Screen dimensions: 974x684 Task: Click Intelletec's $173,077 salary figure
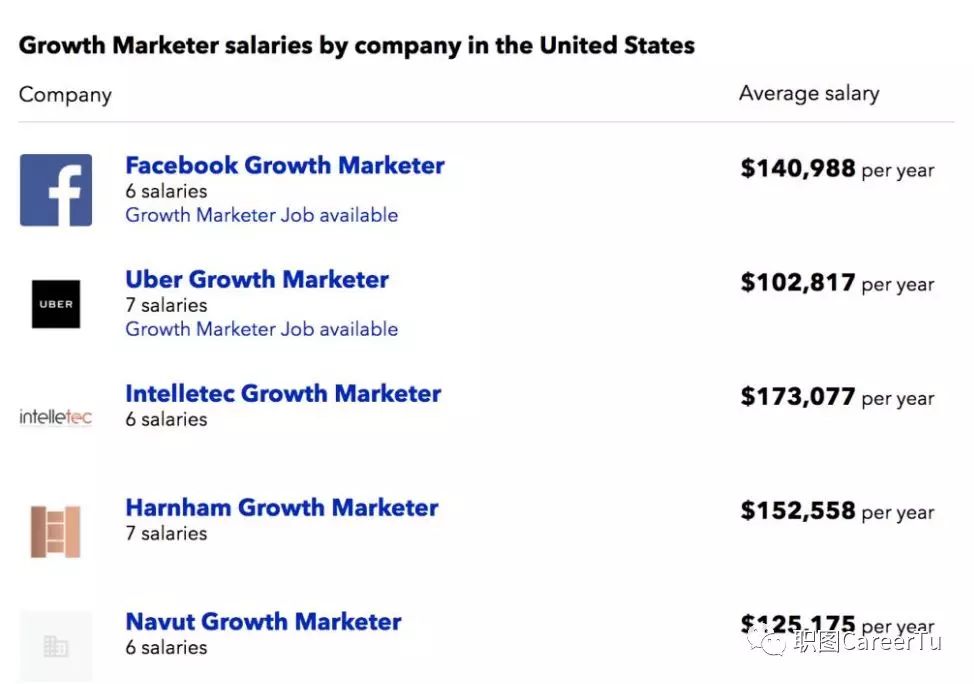(798, 397)
